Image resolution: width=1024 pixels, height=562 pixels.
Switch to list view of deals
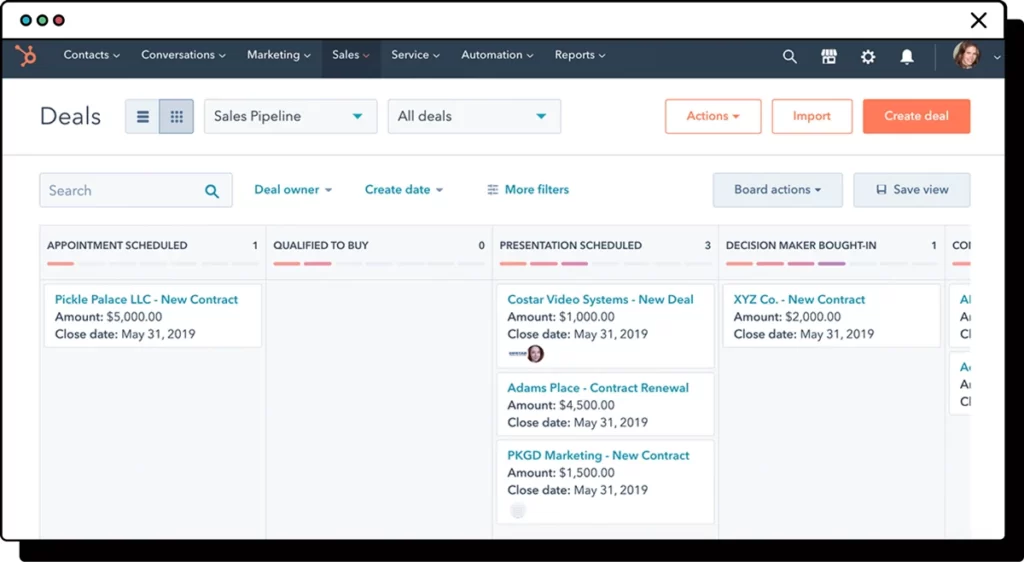(142, 116)
